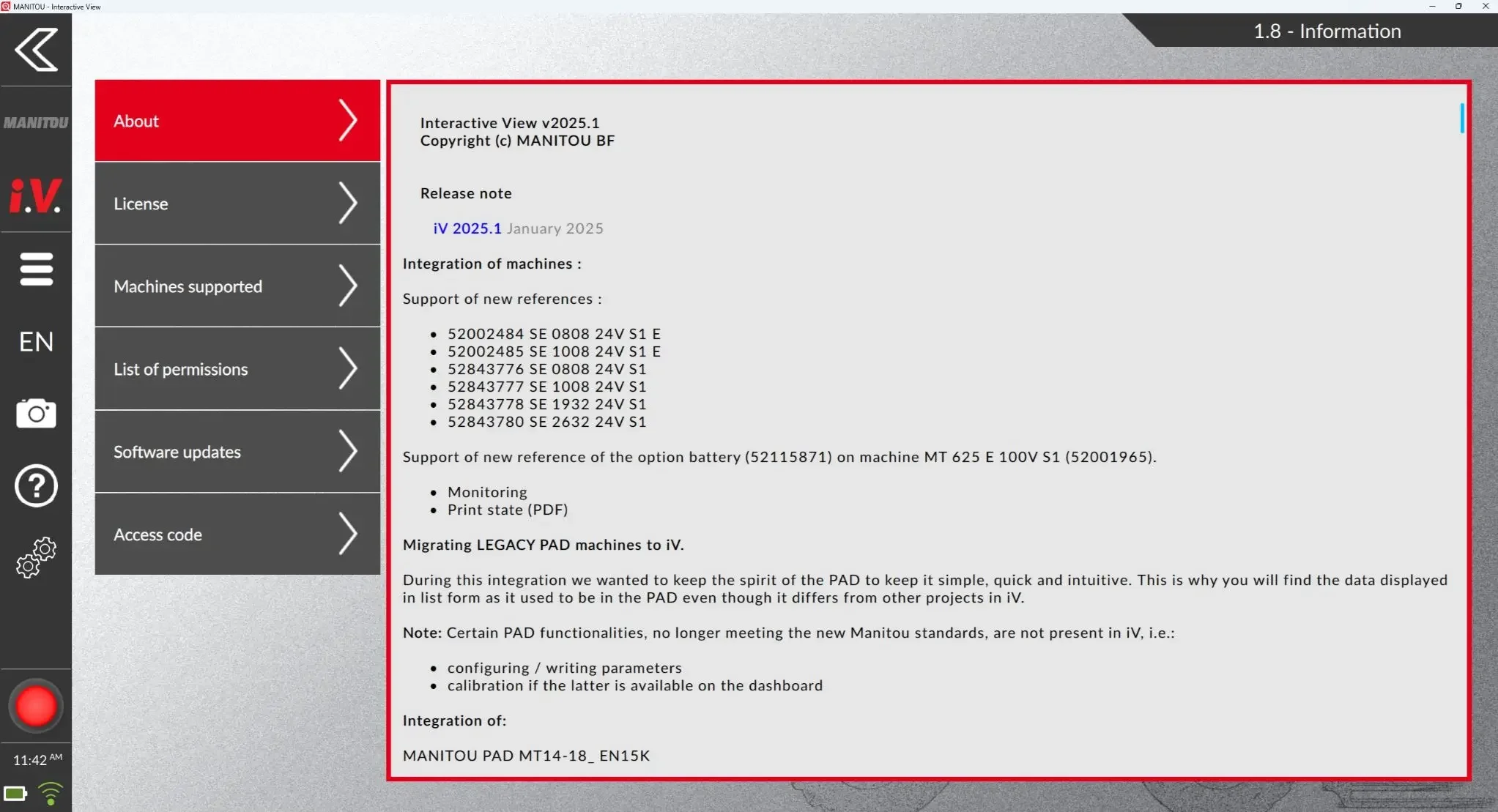This screenshot has height=812, width=1498.
Task: Click the MANITOU PAD MT14-18_ EN15K line
Action: coord(526,756)
